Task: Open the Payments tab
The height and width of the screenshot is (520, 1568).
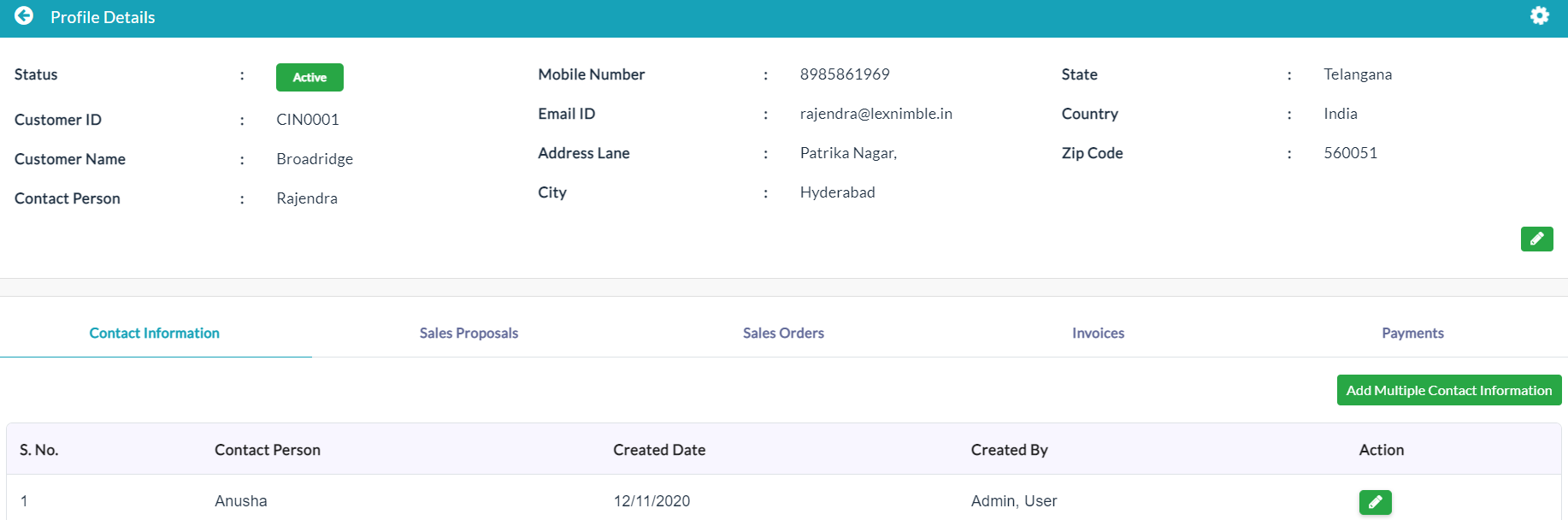Action: click(1412, 334)
